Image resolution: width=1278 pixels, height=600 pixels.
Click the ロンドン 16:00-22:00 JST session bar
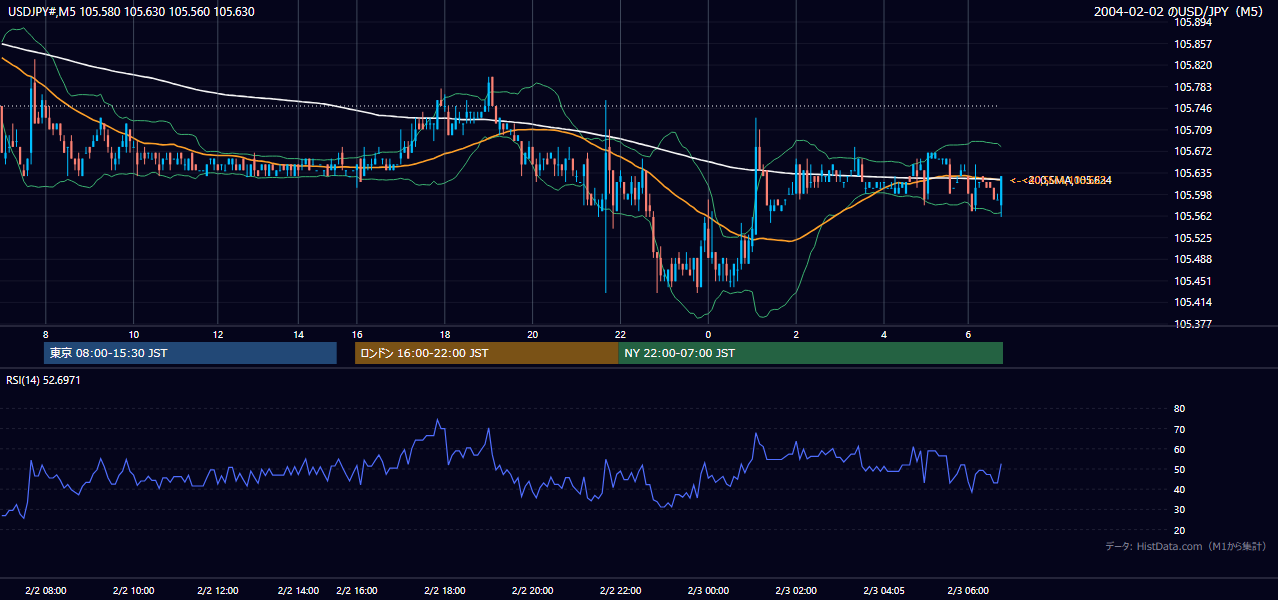[486, 353]
